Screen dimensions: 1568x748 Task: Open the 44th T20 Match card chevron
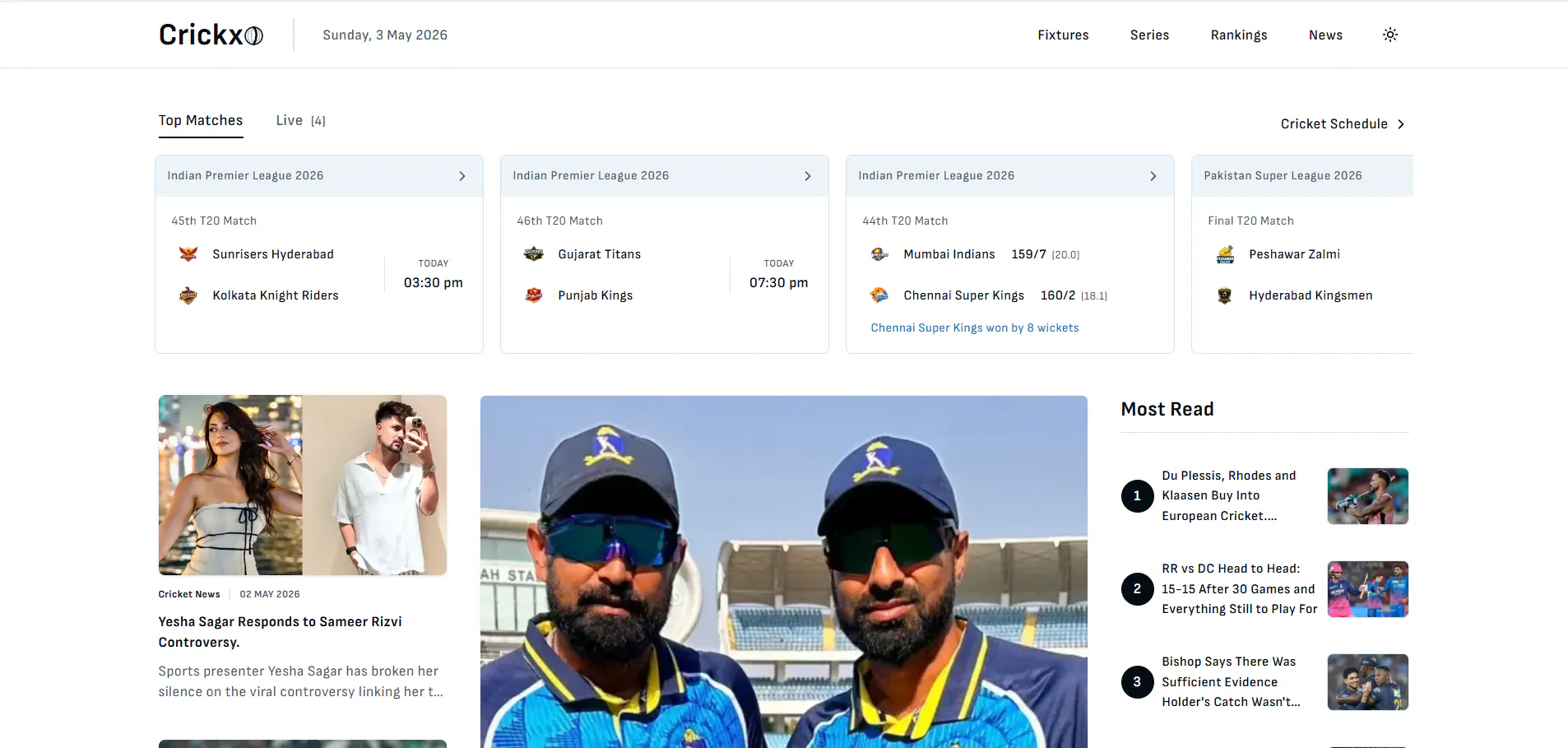(1153, 176)
